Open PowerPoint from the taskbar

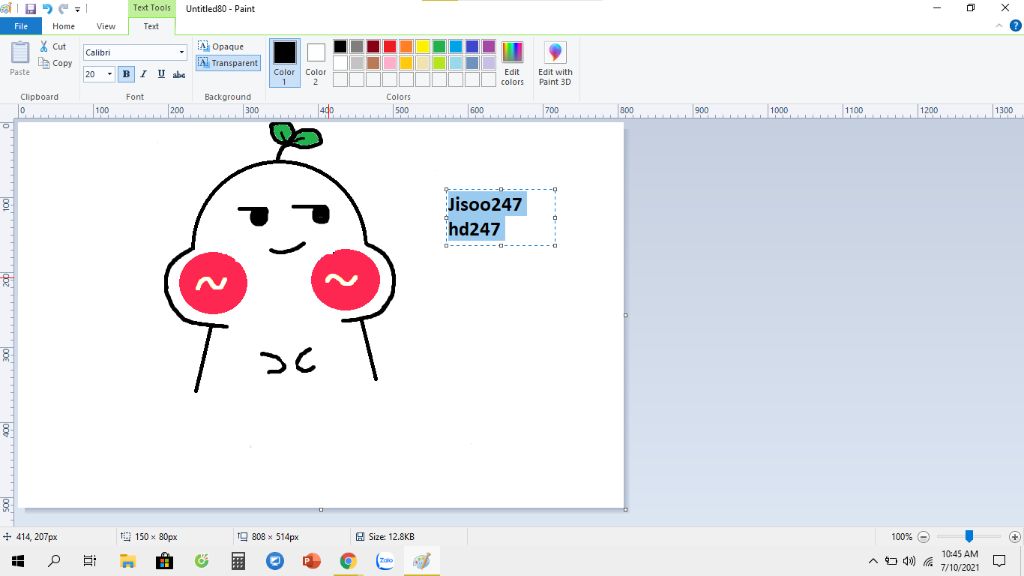[x=312, y=561]
